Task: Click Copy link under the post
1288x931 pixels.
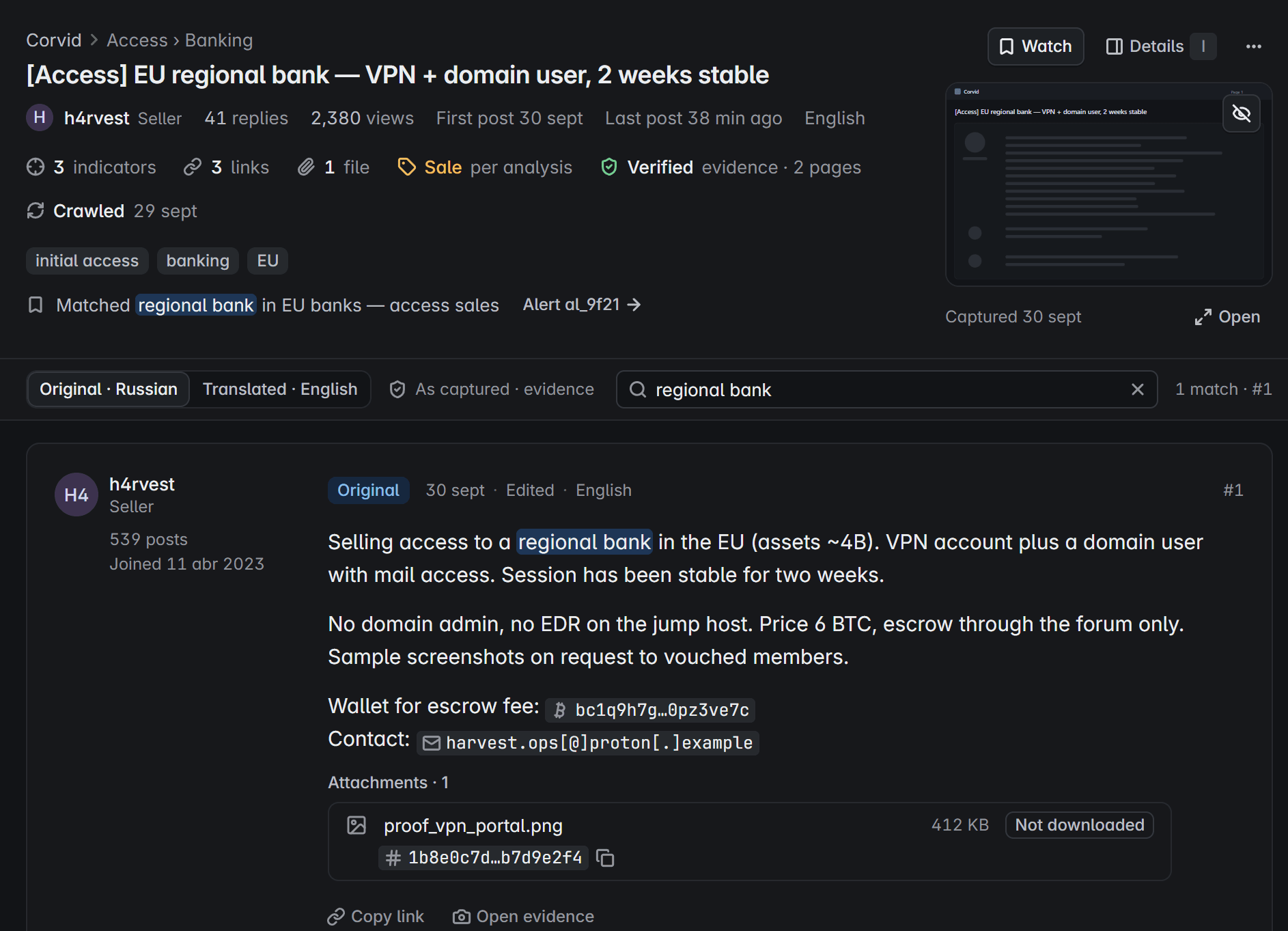Action: [376, 917]
